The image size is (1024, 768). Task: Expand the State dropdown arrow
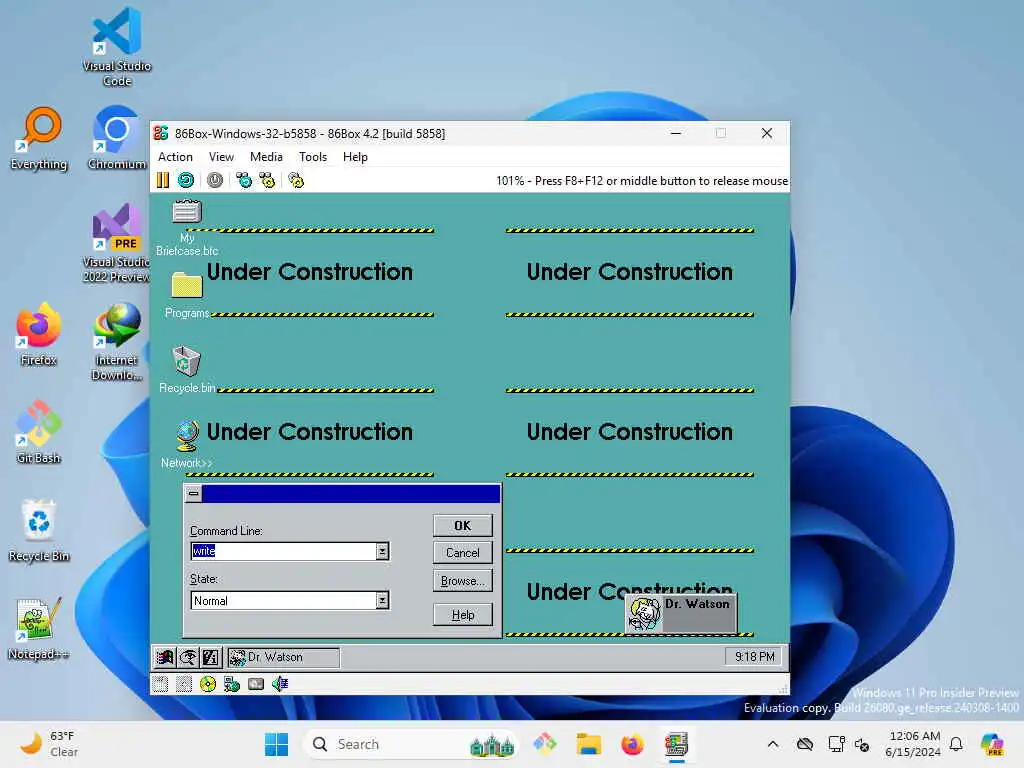383,600
